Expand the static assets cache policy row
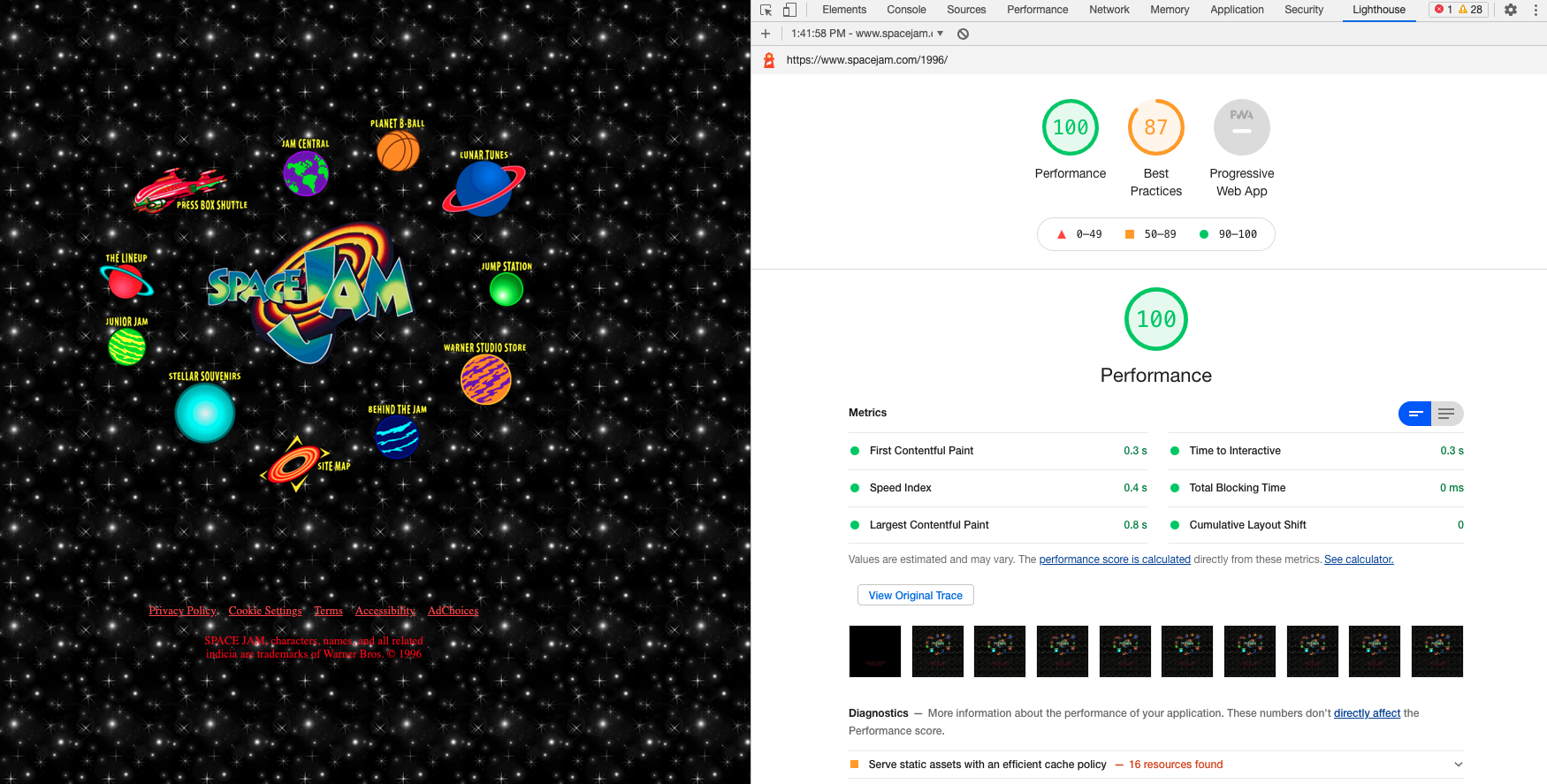The width and height of the screenshot is (1547, 784). pos(1458,765)
